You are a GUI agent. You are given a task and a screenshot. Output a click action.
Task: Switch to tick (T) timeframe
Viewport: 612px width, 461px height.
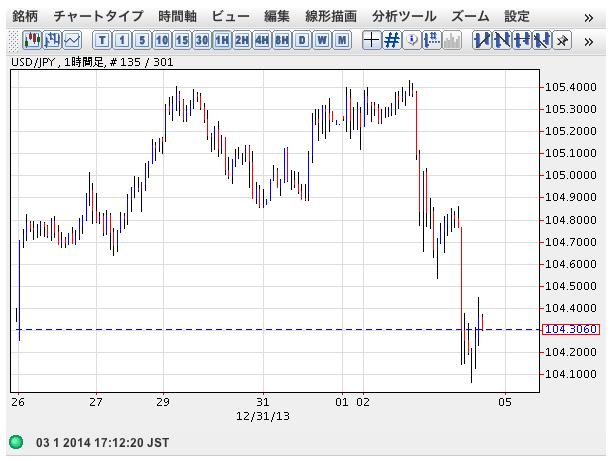102,40
